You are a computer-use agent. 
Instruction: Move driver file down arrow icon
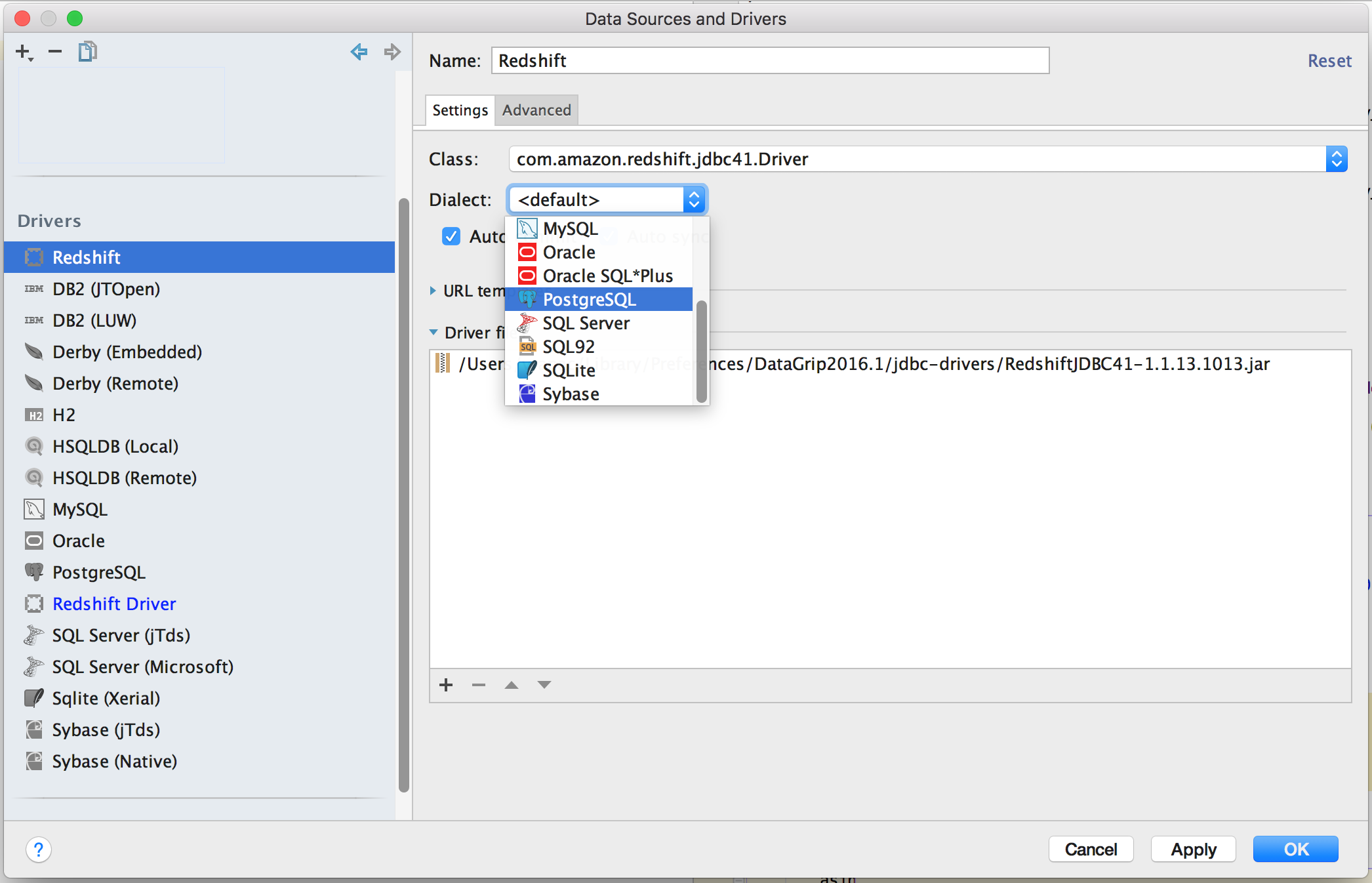click(544, 685)
